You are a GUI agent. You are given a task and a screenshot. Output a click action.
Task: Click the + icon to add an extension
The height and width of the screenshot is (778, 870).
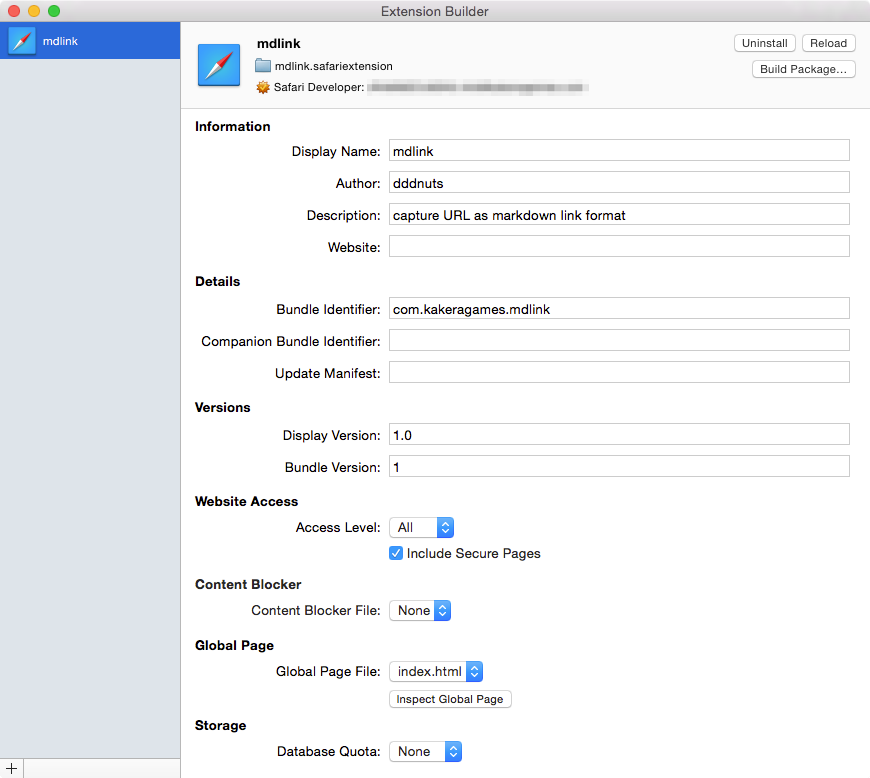click(x=11, y=767)
